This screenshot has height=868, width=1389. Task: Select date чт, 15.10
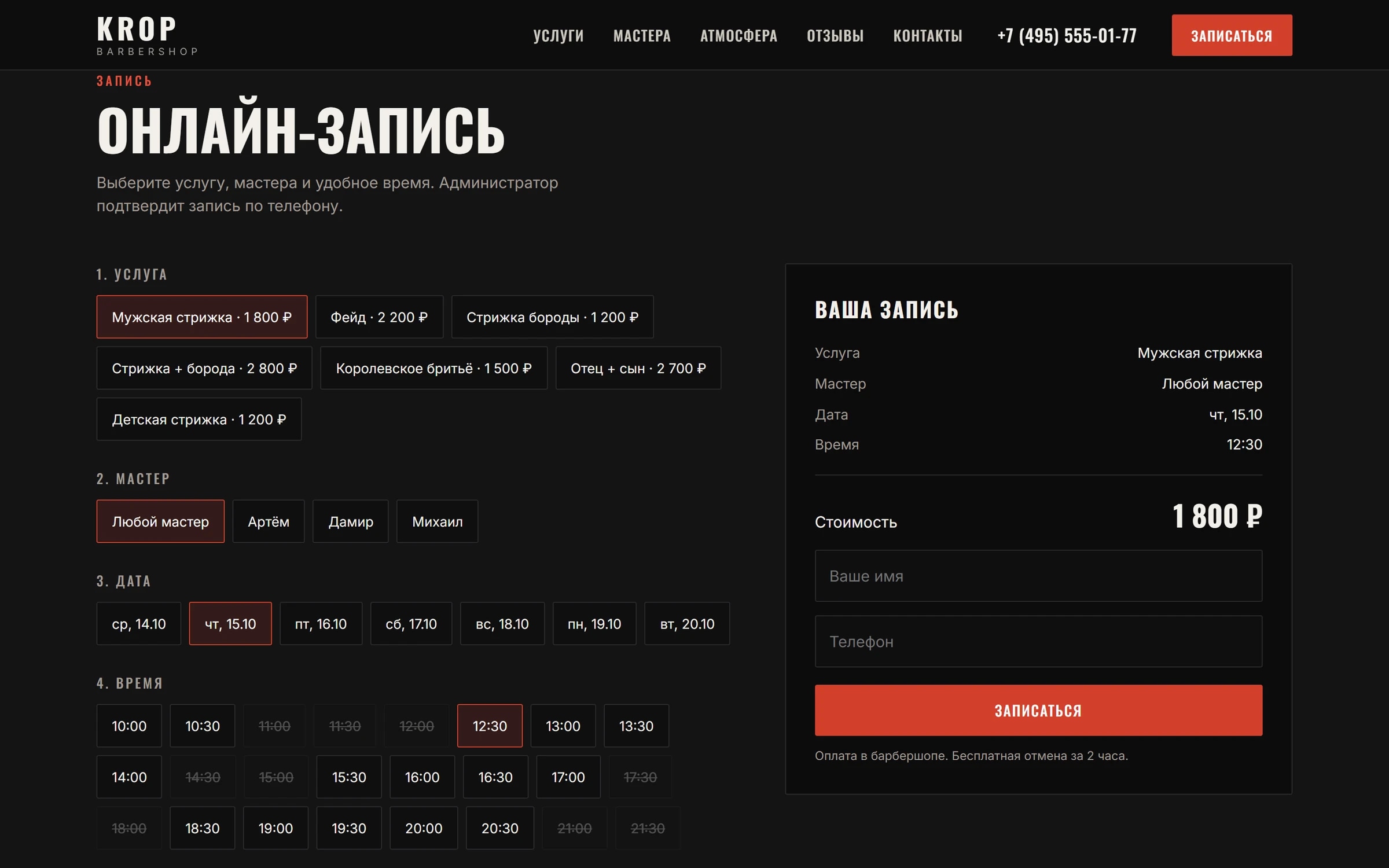click(230, 624)
